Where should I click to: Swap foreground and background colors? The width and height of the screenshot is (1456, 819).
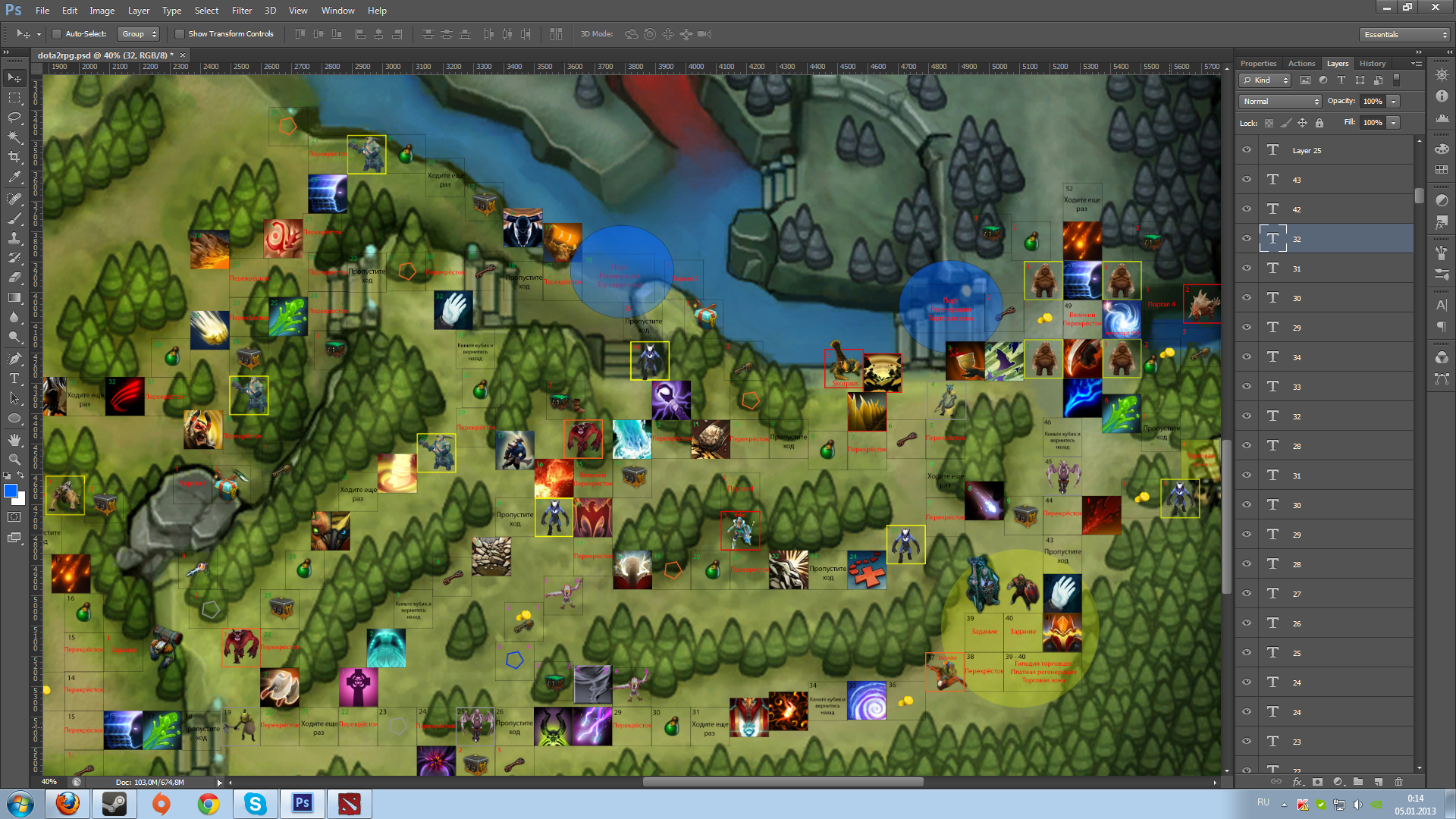(x=21, y=475)
